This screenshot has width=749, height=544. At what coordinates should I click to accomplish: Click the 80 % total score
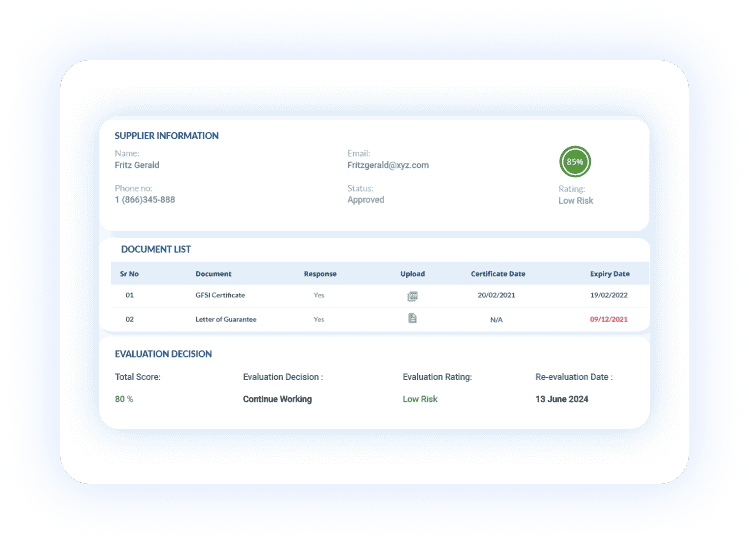124,399
